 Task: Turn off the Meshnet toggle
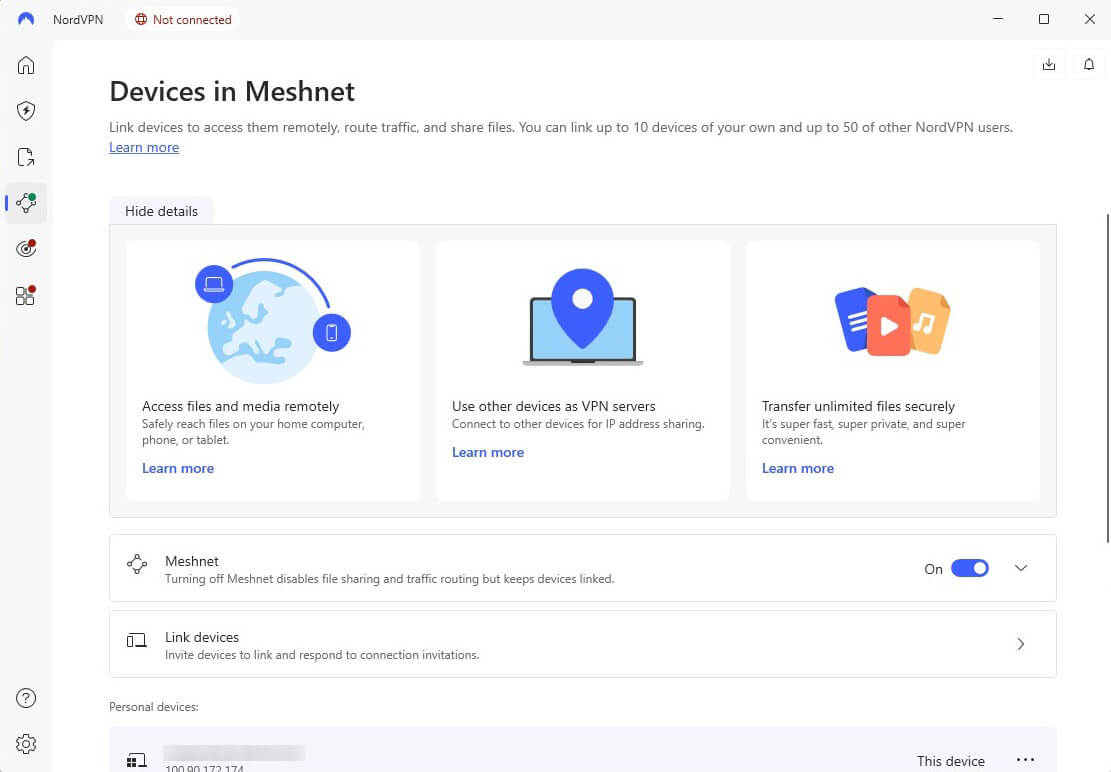[x=968, y=567]
